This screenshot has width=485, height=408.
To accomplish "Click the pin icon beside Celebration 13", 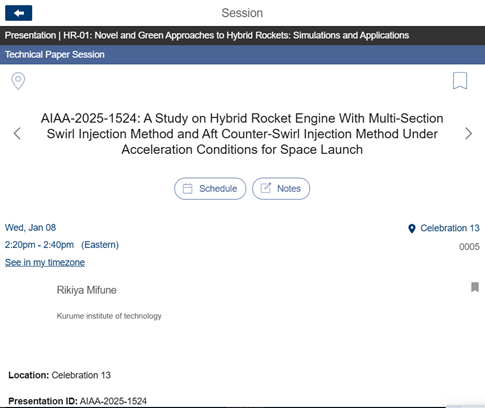I will coord(412,229).
